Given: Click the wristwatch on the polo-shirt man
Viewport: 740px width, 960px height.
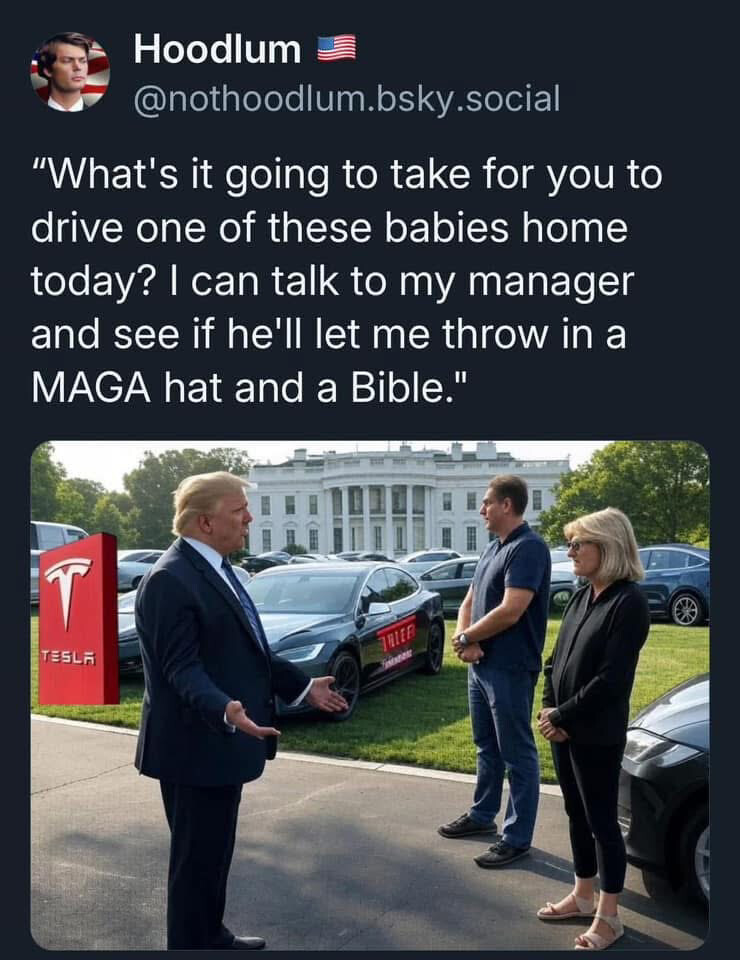Looking at the screenshot, I should point(463,639).
